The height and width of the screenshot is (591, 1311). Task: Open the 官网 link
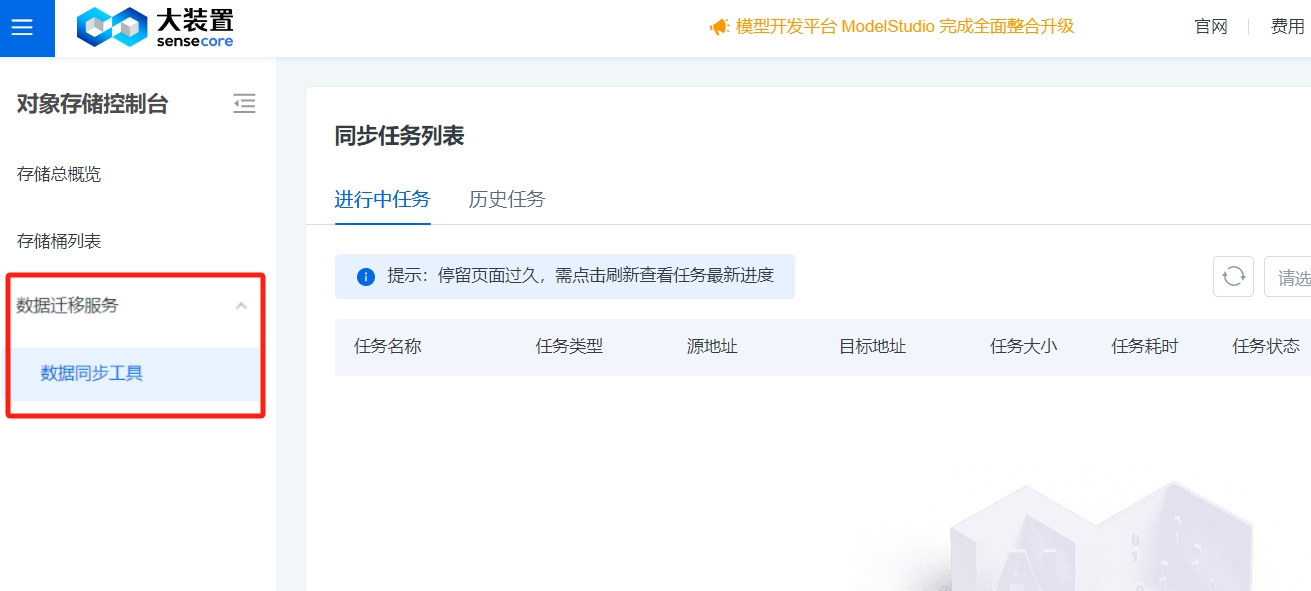pyautogui.click(x=1211, y=27)
